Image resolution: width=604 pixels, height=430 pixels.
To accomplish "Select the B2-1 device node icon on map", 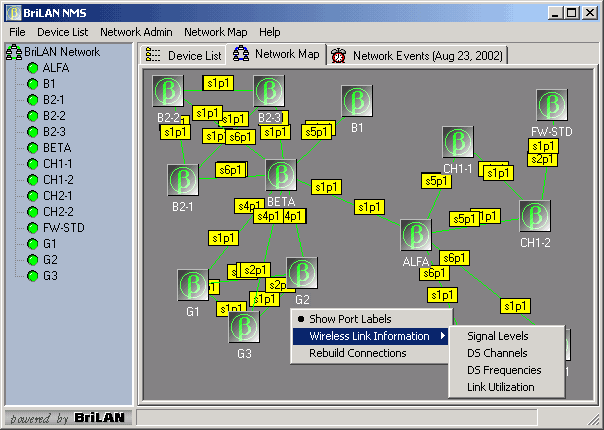I will [x=183, y=180].
